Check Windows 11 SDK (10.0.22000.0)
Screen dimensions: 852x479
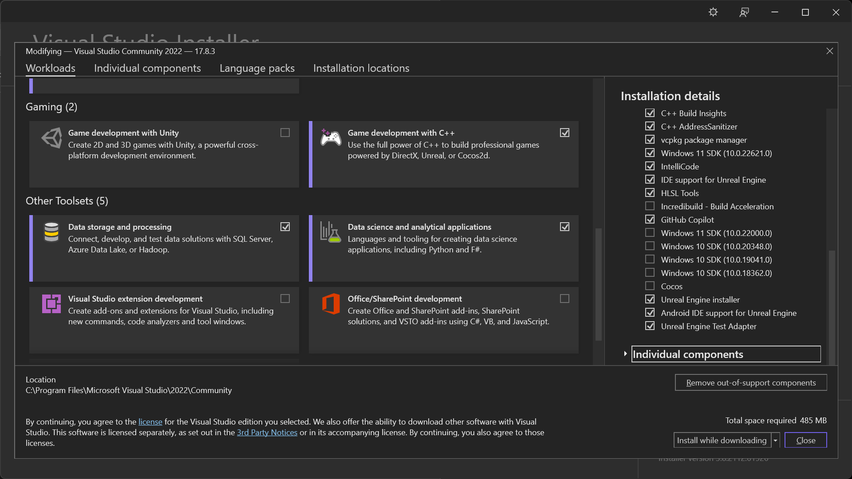click(x=650, y=232)
